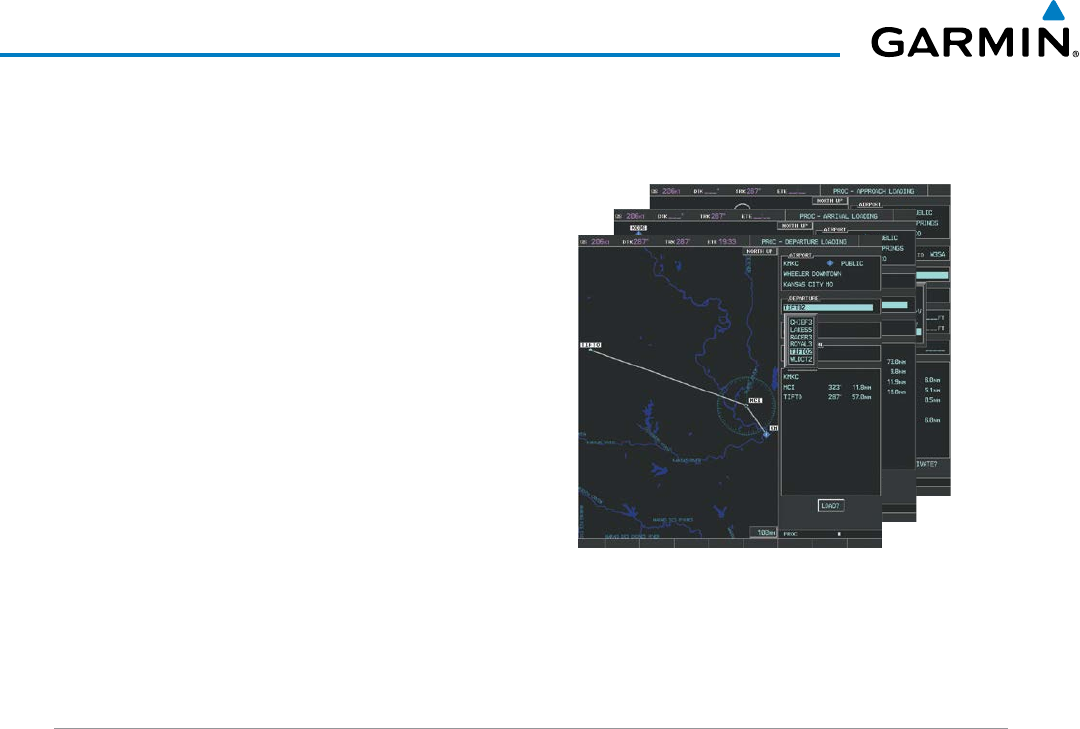The width and height of the screenshot is (1080, 729).
Task: Click KANSAS CITY MO text
Action: (x=808, y=284)
